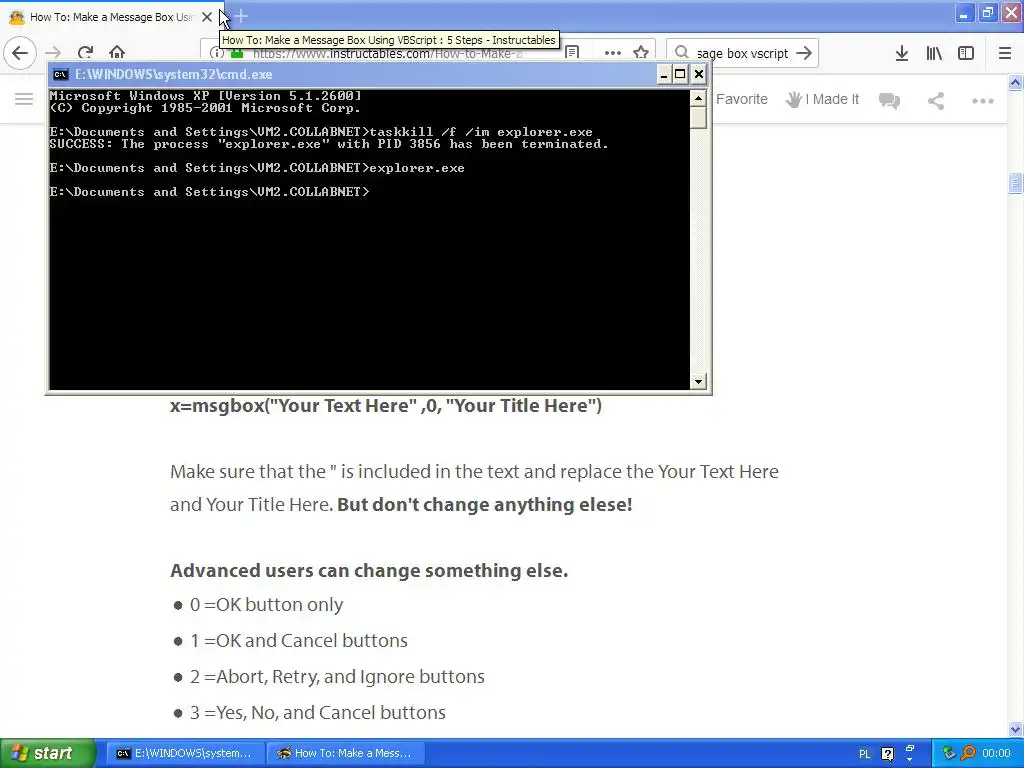Open a new tab with plus button
1024x768 pixels.
pos(241,16)
